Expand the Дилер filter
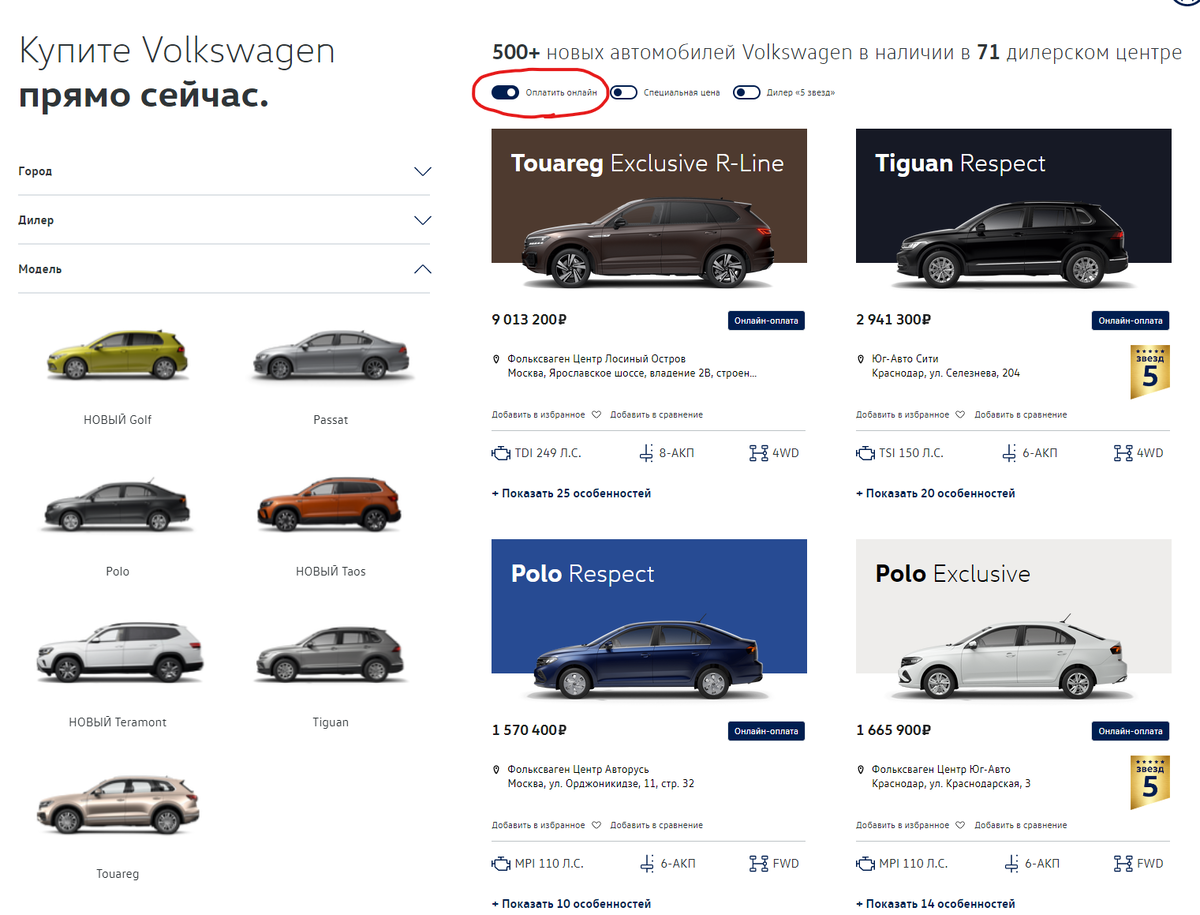This screenshot has width=1200, height=915. [224, 220]
